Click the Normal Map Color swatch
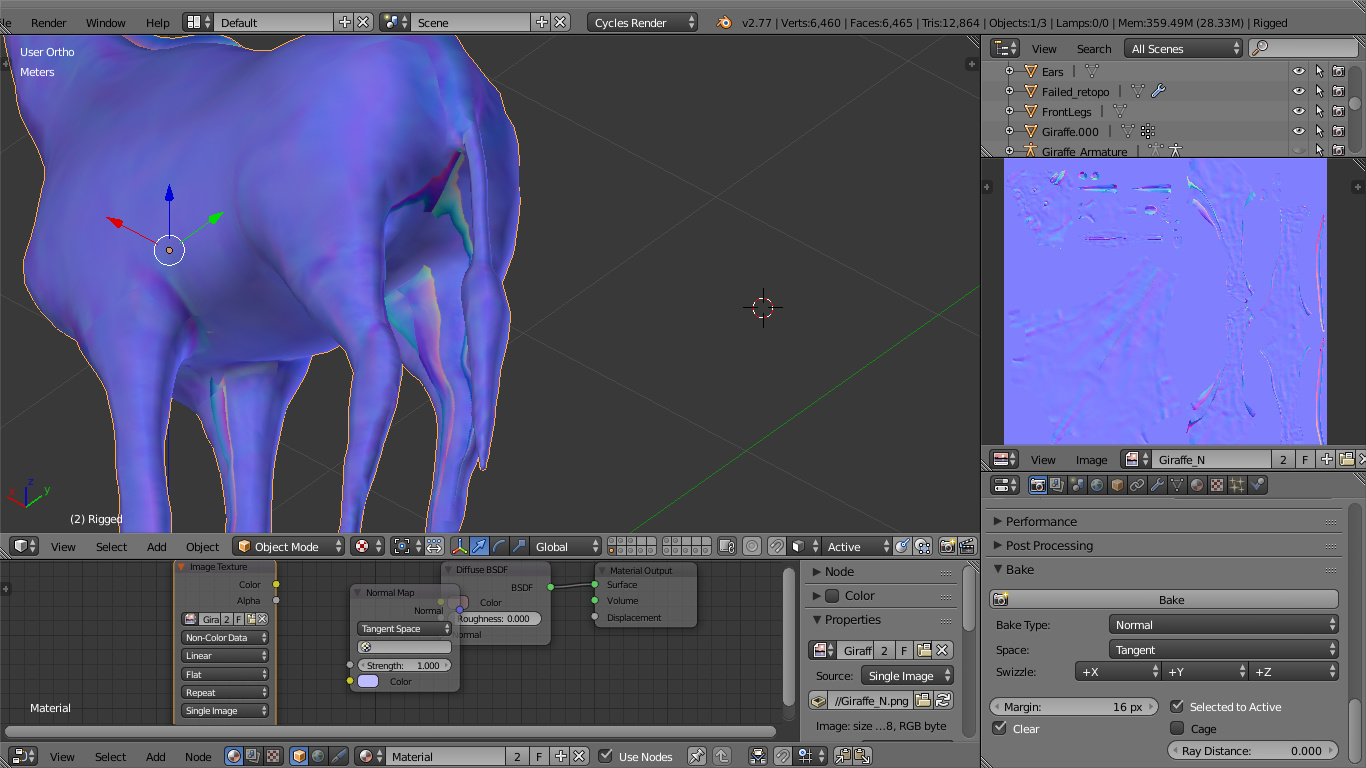The image size is (1366, 768). pos(368,681)
